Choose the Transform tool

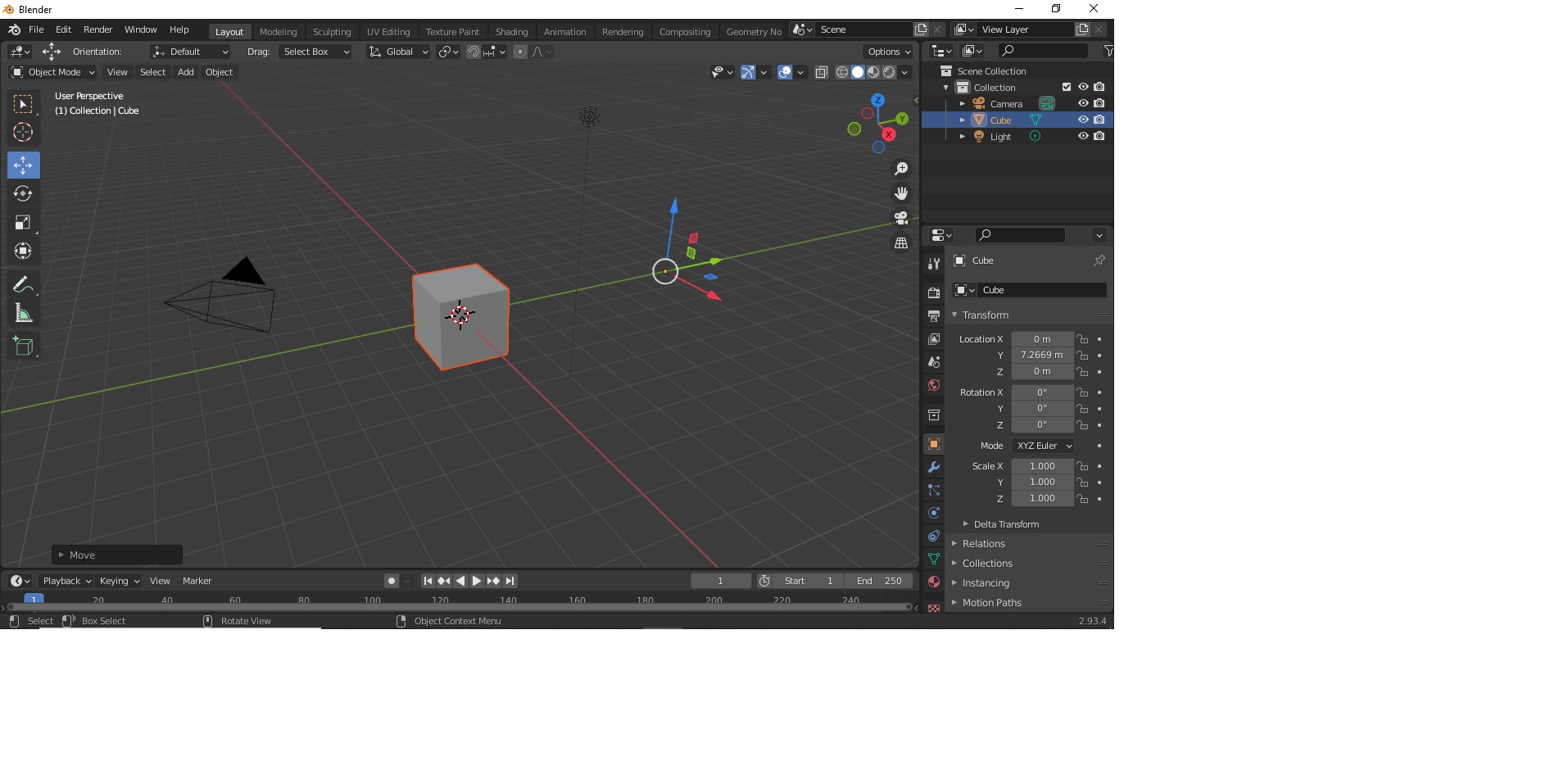(x=23, y=251)
